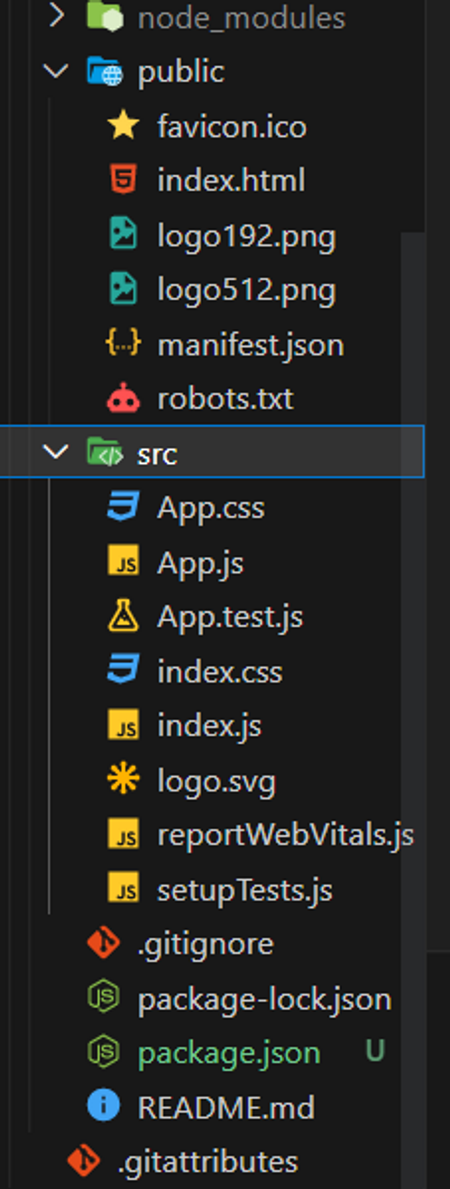Open index.css file
The height and width of the screenshot is (1189, 450).
click(220, 672)
